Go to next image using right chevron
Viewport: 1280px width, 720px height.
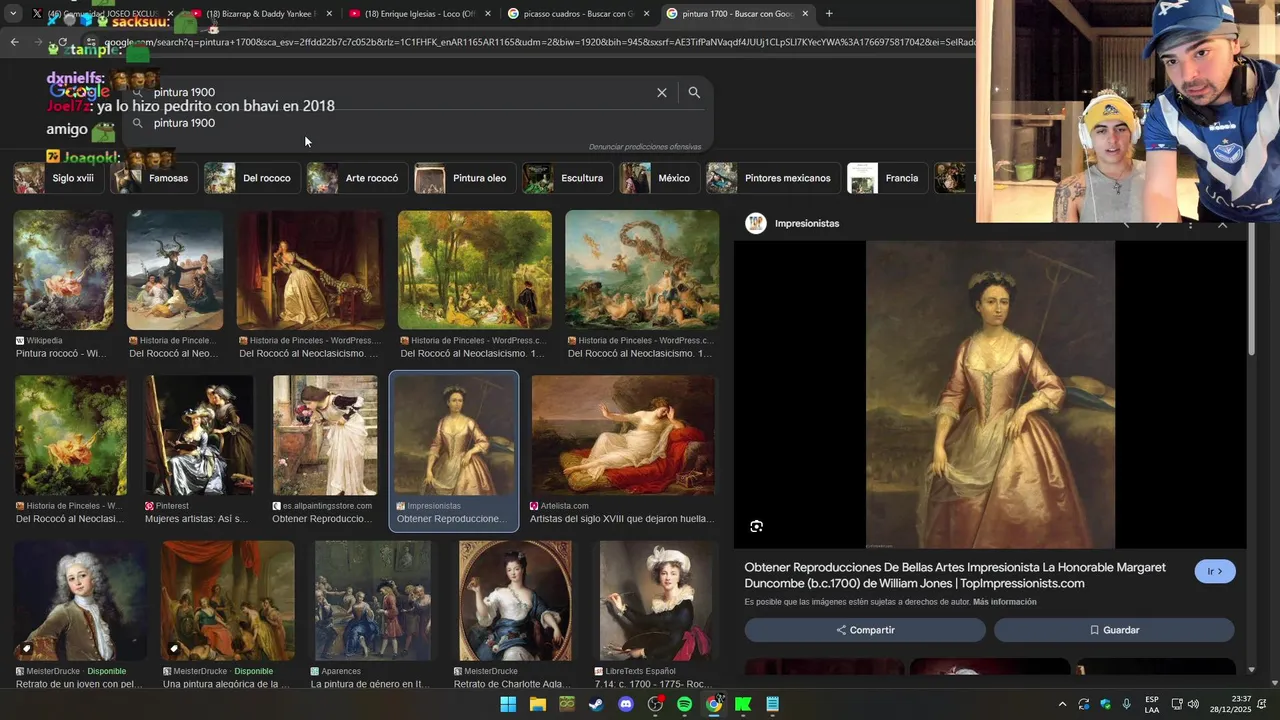point(1158,225)
